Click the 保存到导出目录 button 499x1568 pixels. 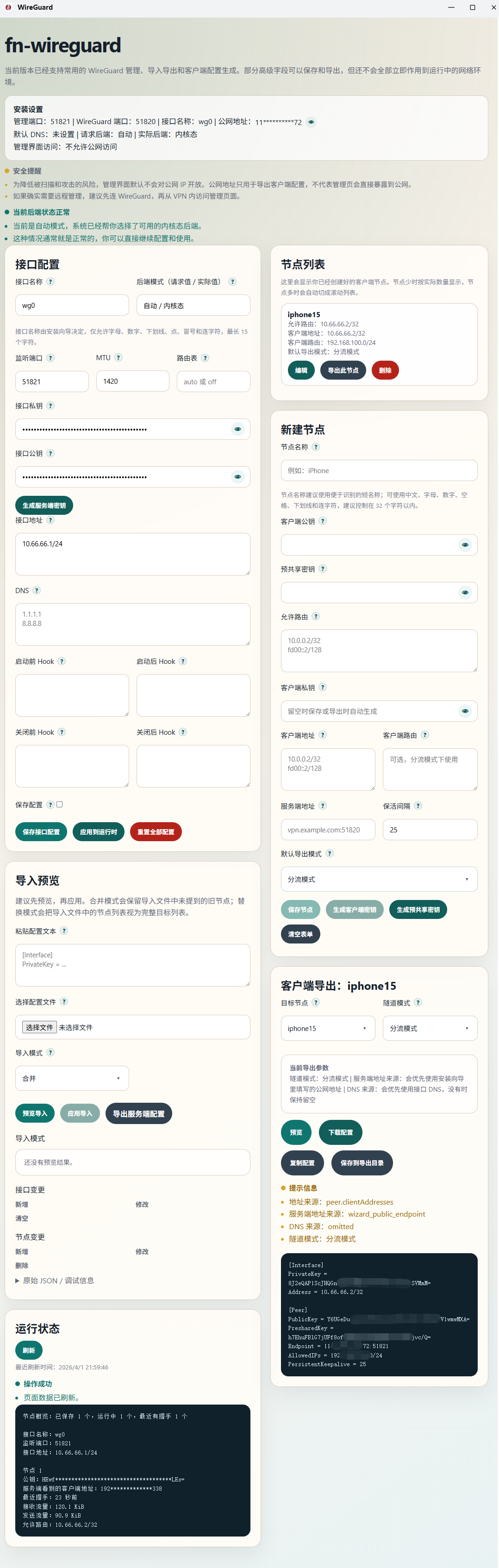(362, 1162)
